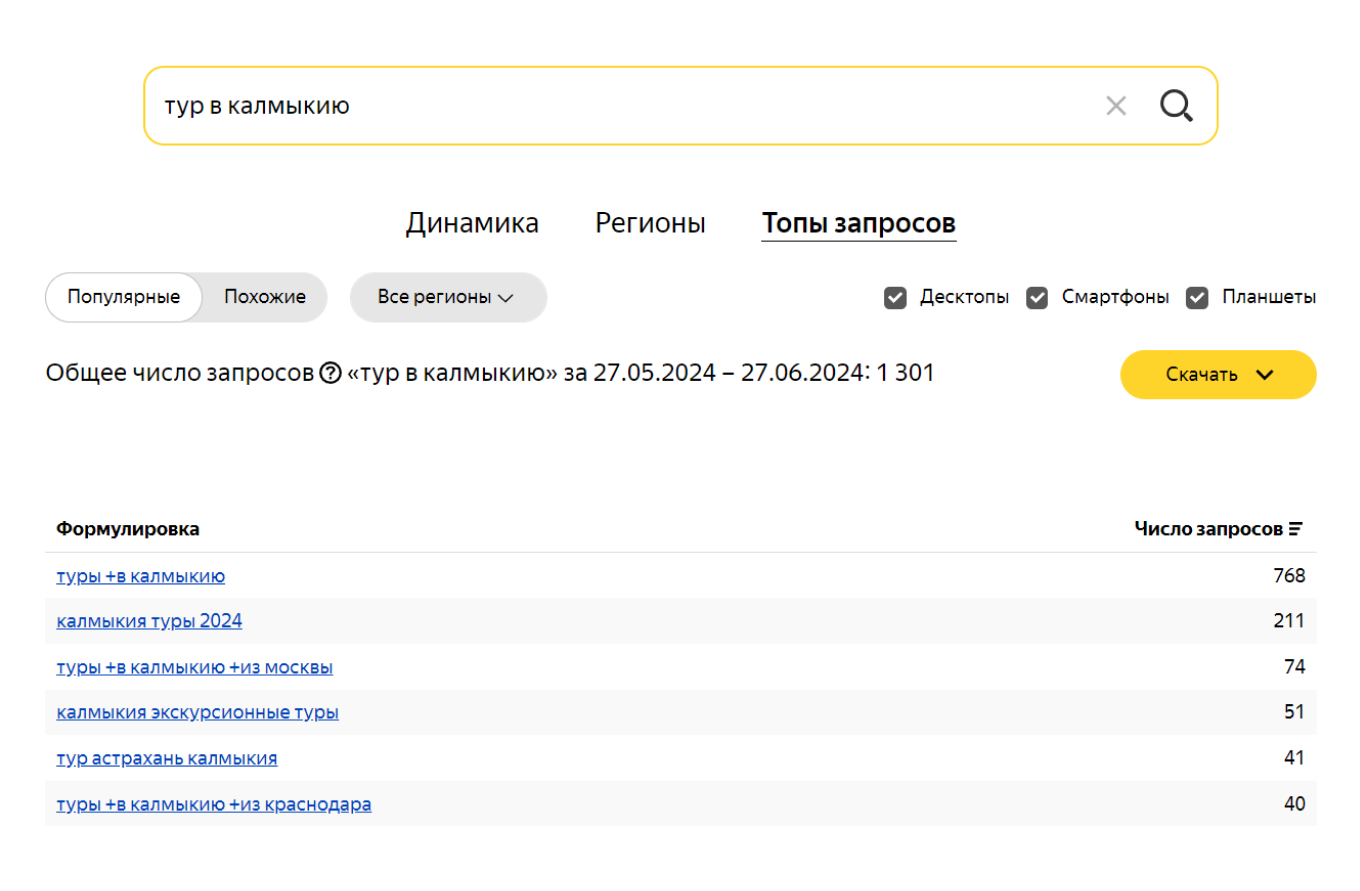Image resolution: width=1360 pixels, height=891 pixels.
Task: Switch to the Регионы tab
Action: coord(650,223)
